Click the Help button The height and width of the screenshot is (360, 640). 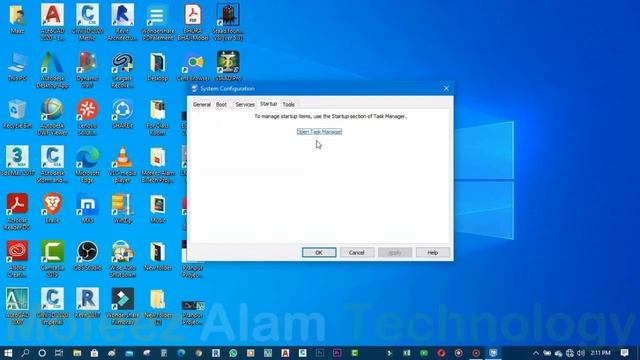click(x=433, y=252)
